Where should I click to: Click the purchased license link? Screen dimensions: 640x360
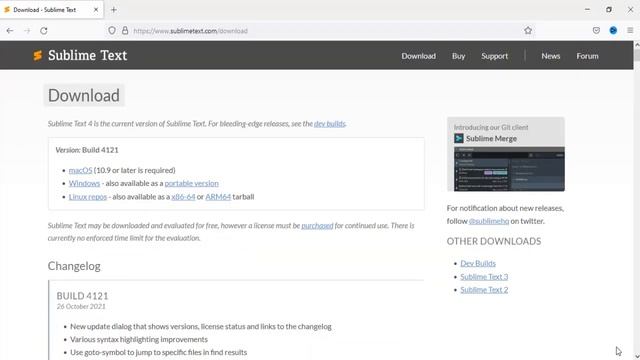(317, 226)
